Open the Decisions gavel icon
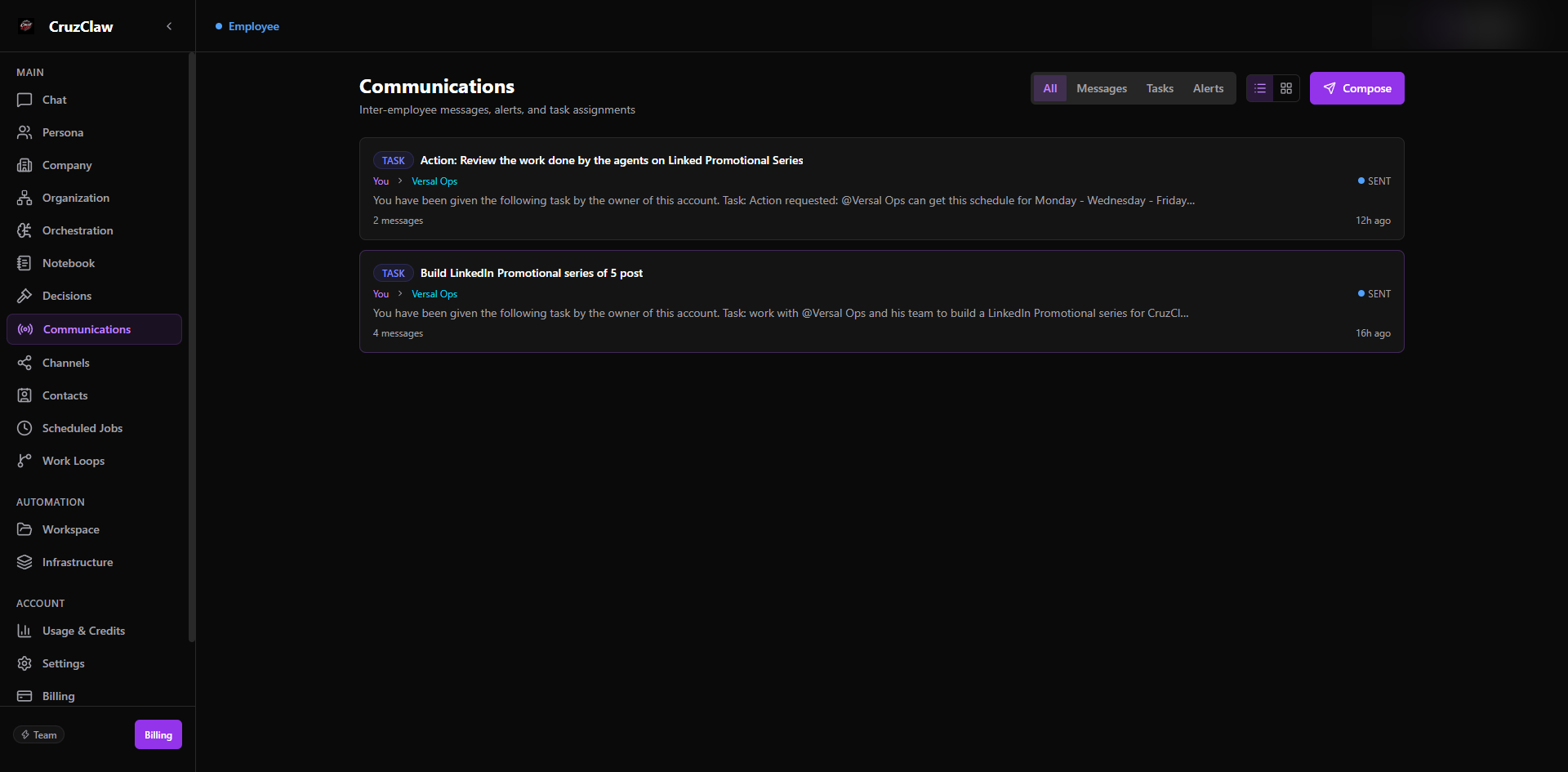 point(24,296)
